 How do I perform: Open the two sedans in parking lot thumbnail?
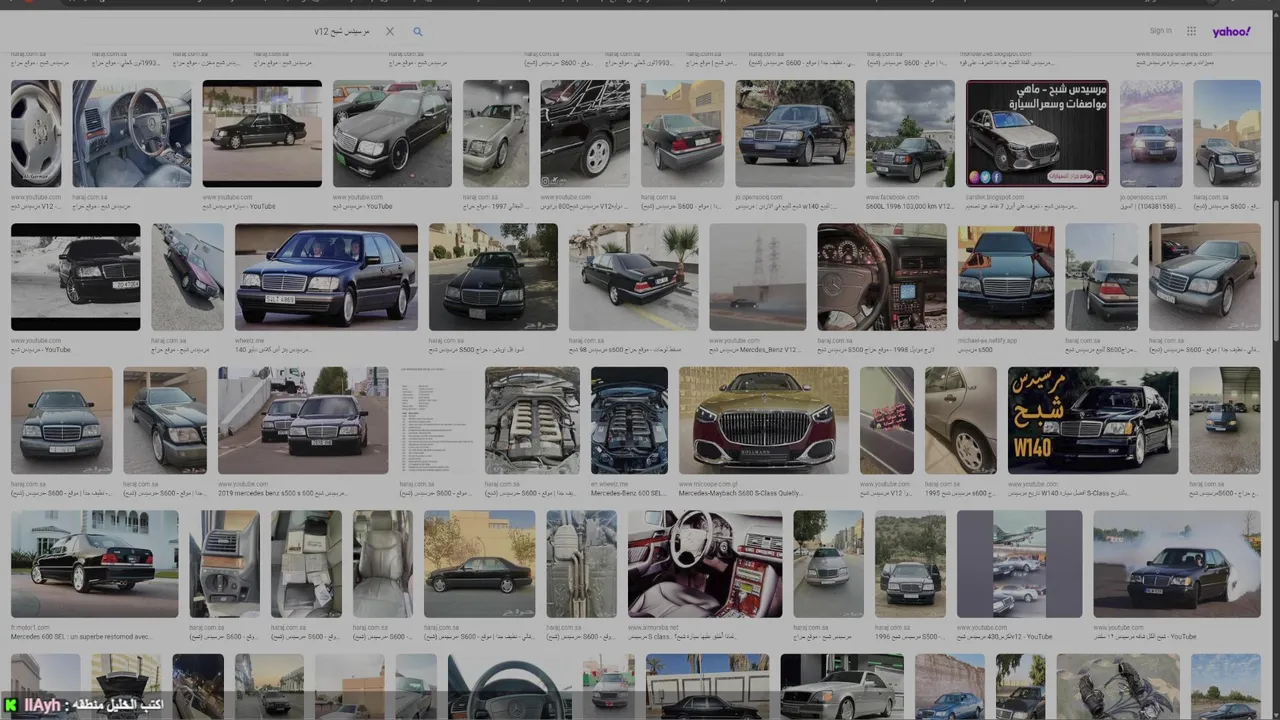click(303, 420)
